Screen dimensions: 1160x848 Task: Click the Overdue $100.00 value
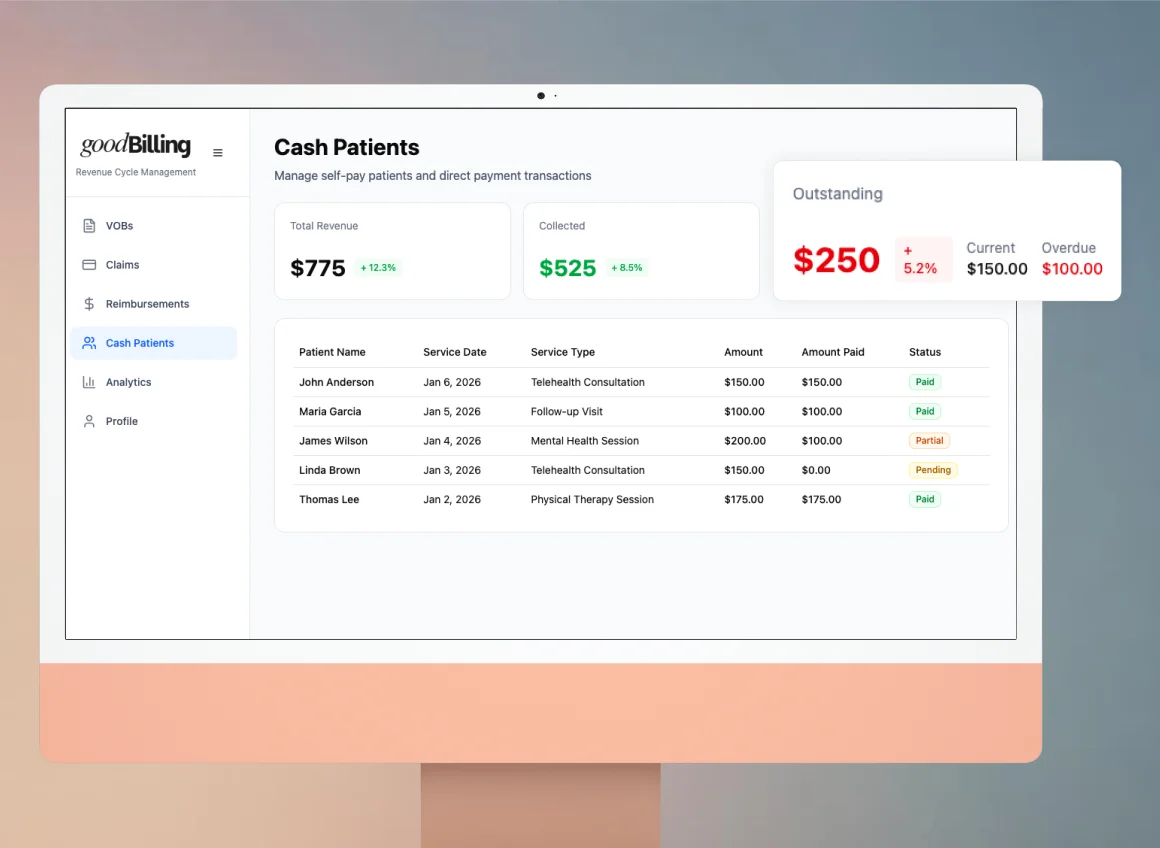tap(1072, 269)
